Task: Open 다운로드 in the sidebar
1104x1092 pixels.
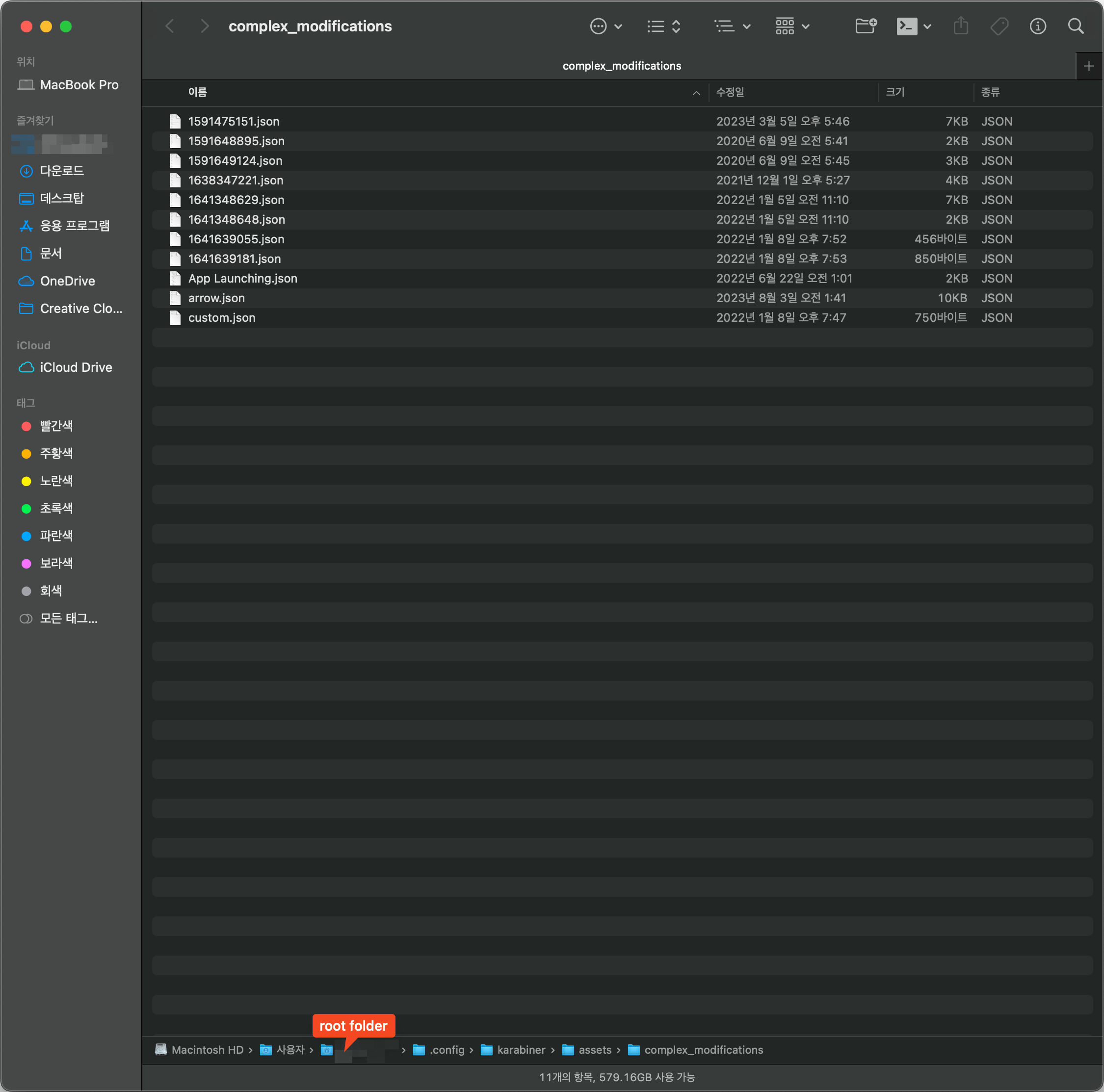Action: (62, 171)
